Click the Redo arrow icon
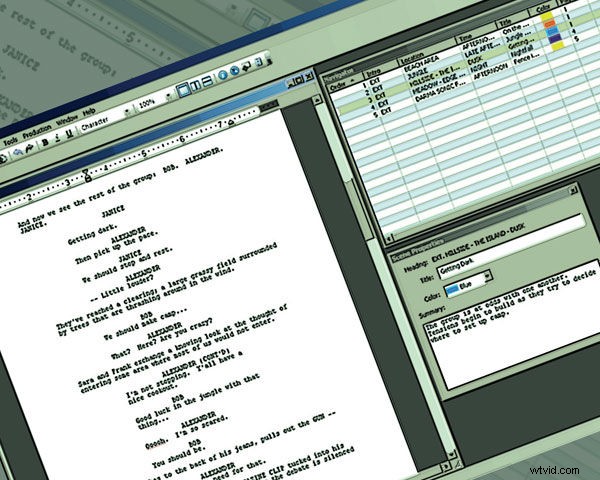The image size is (600, 480). tap(30, 148)
